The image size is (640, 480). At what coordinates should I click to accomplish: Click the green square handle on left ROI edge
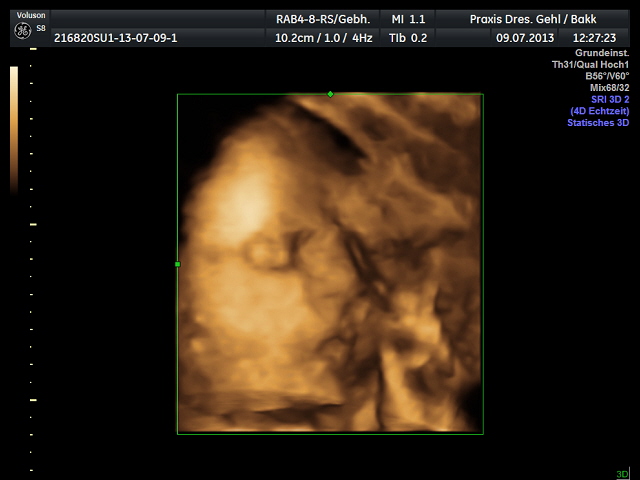pyautogui.click(x=177, y=264)
